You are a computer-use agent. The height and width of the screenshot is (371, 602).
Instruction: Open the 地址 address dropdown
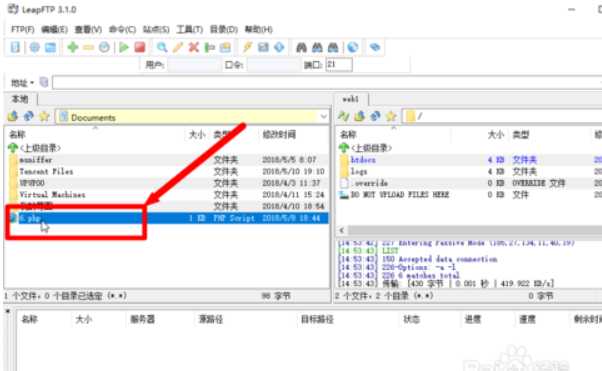tap(22, 83)
